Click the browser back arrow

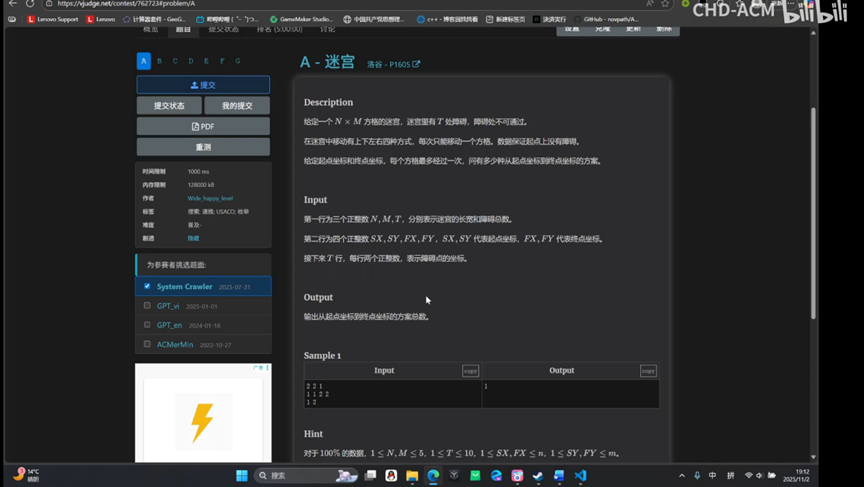(x=12, y=4)
